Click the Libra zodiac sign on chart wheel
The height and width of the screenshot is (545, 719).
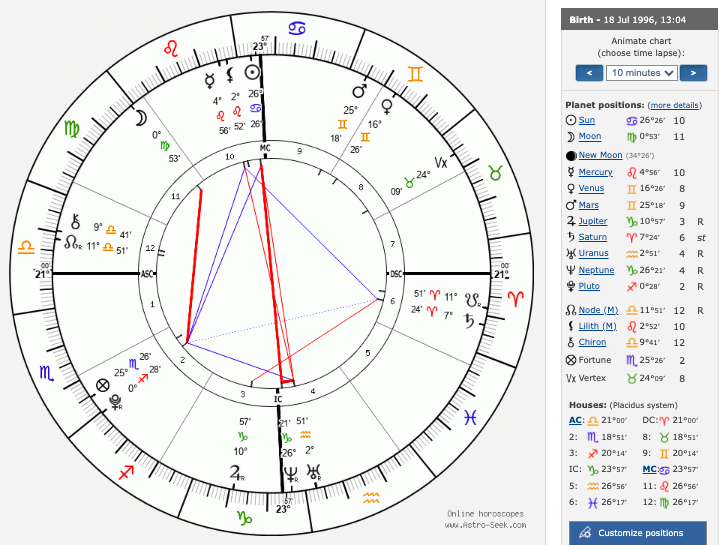(x=26, y=248)
